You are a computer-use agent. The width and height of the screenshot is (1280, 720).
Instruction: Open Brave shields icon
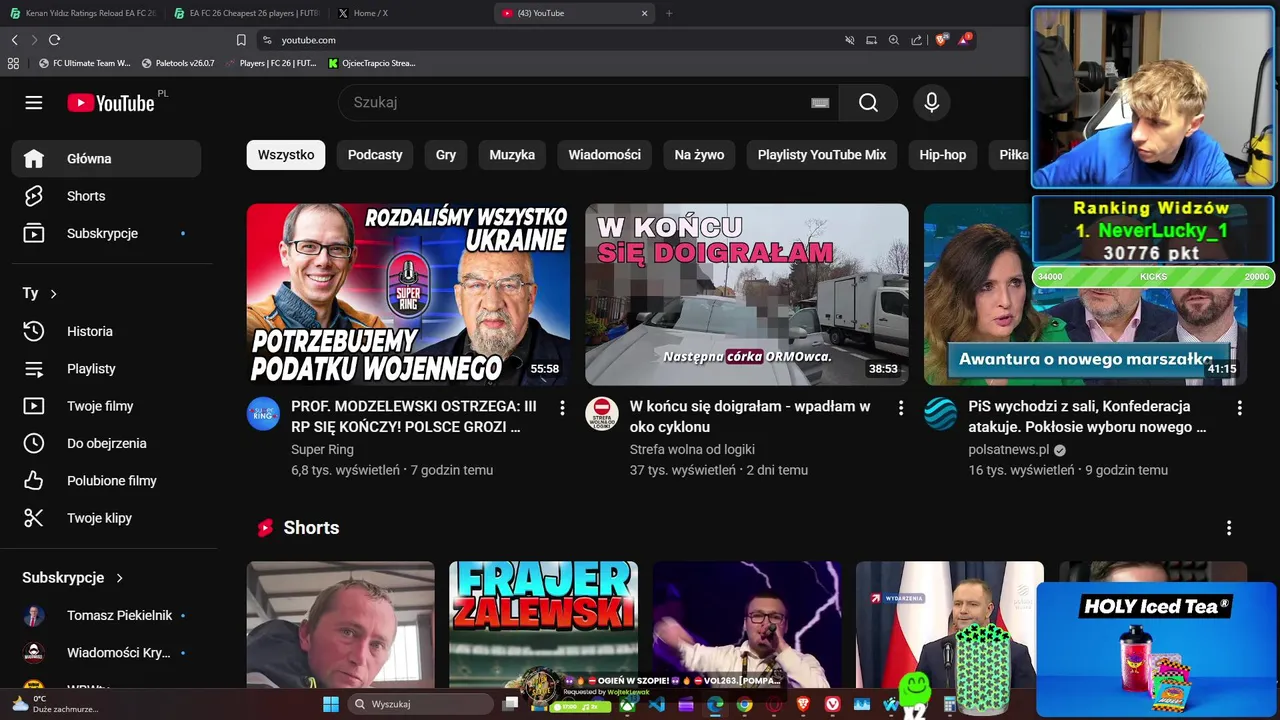click(x=941, y=40)
